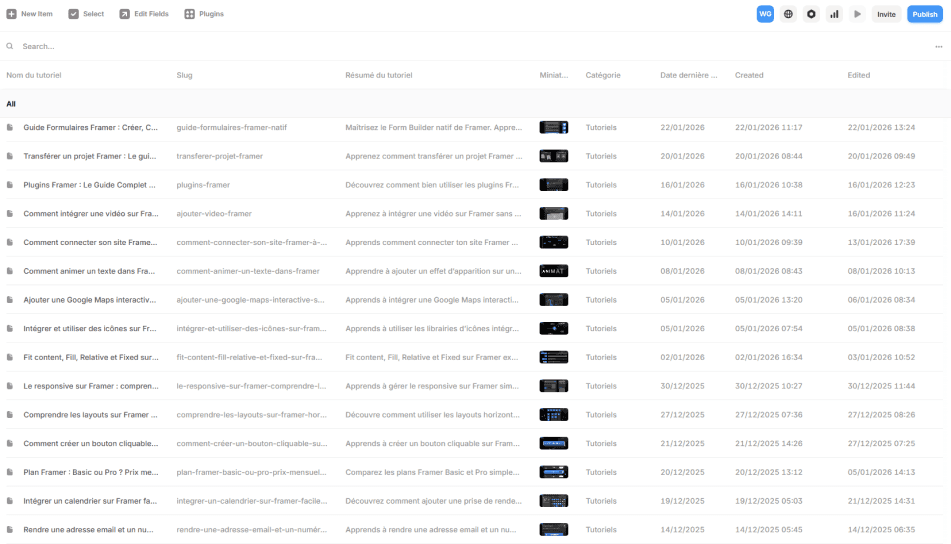Screen dimensions: 951x544
Task: Click the Résumé du tutoriel column header
Action: pyautogui.click(x=379, y=75)
